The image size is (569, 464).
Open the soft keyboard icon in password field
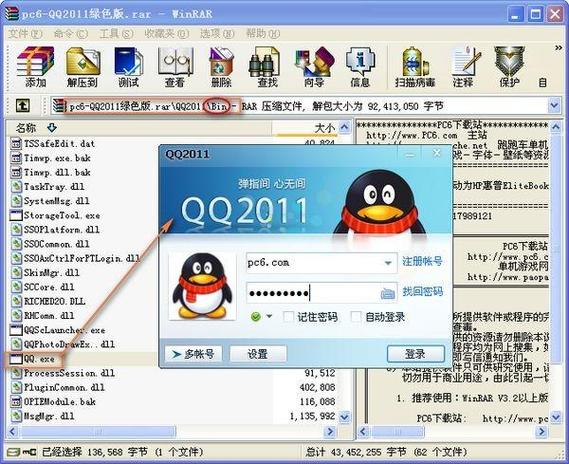[388, 293]
